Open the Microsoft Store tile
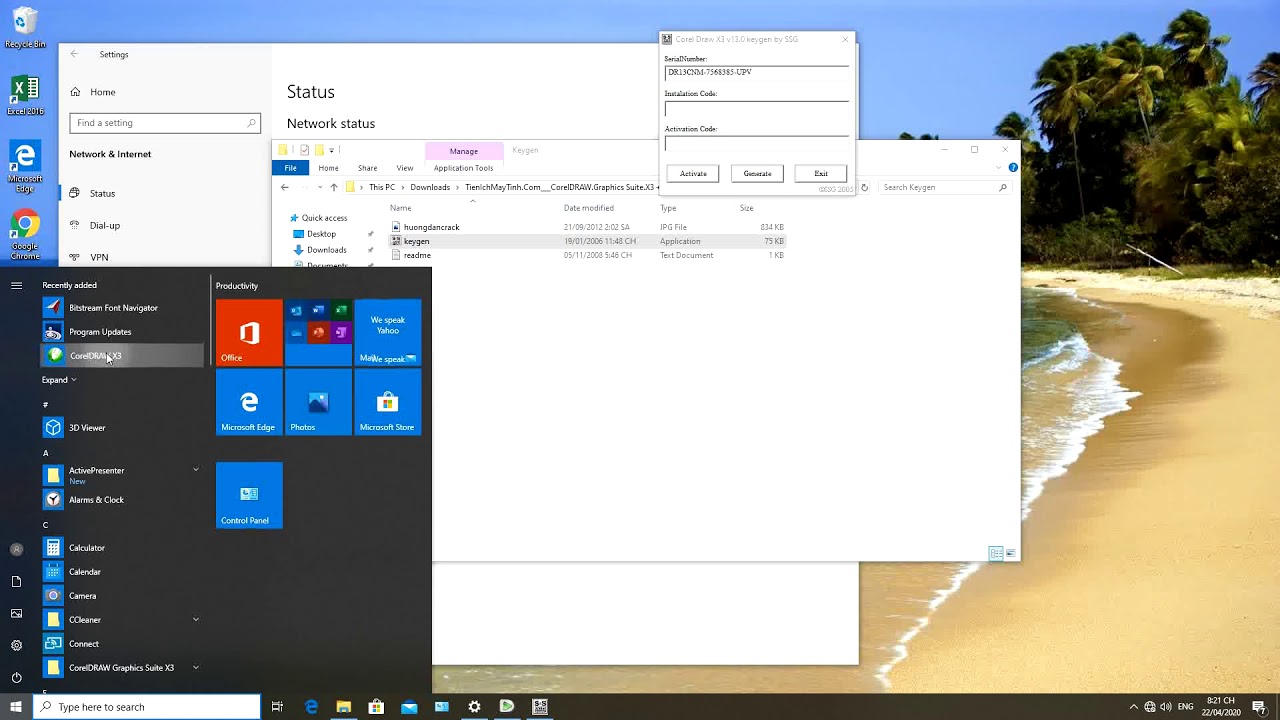The width and height of the screenshot is (1280, 720). 388,402
